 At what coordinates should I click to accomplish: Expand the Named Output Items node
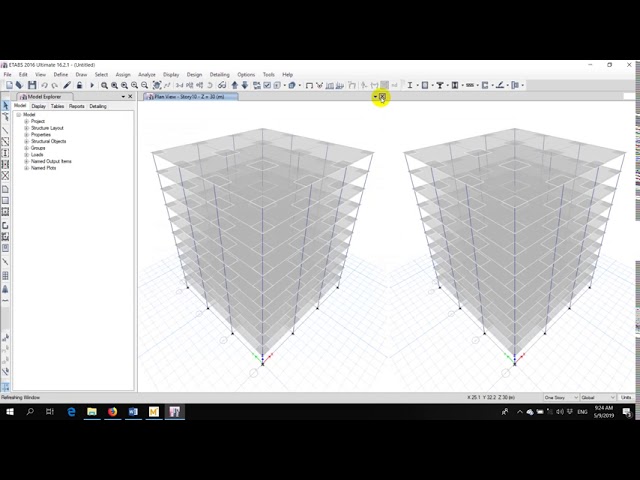27,161
